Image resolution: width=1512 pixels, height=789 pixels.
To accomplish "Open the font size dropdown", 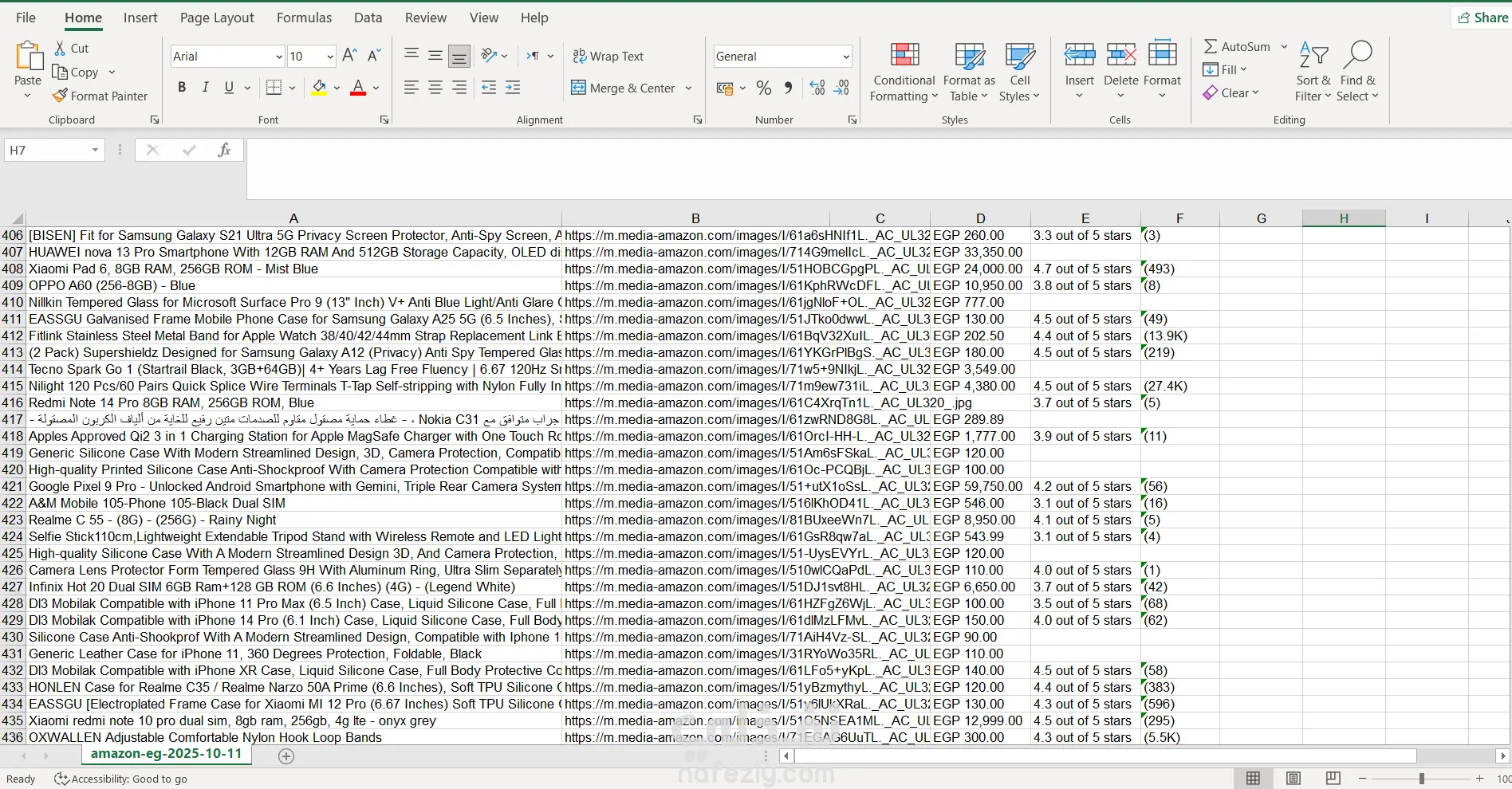I will [x=330, y=57].
